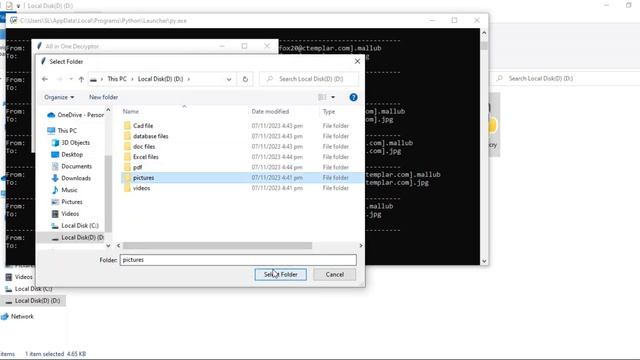The image size is (640, 360).
Task: Click the horizontal scrollbar in file list
Action: tap(218, 246)
